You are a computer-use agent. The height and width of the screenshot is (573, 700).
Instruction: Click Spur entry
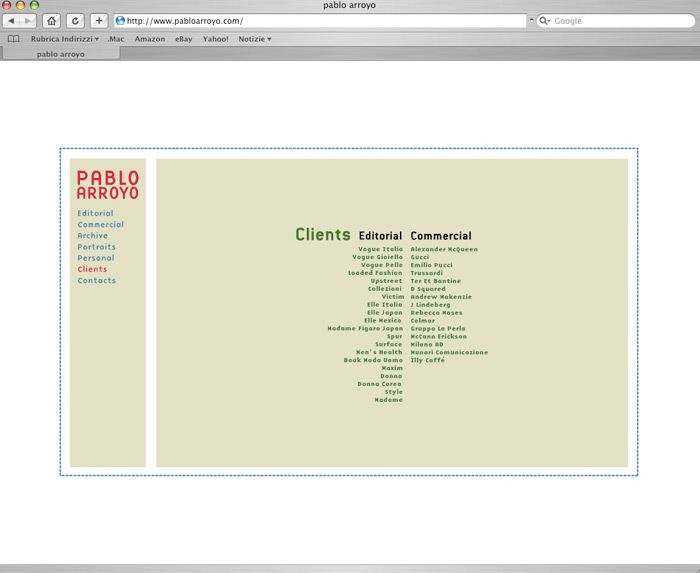[395, 336]
